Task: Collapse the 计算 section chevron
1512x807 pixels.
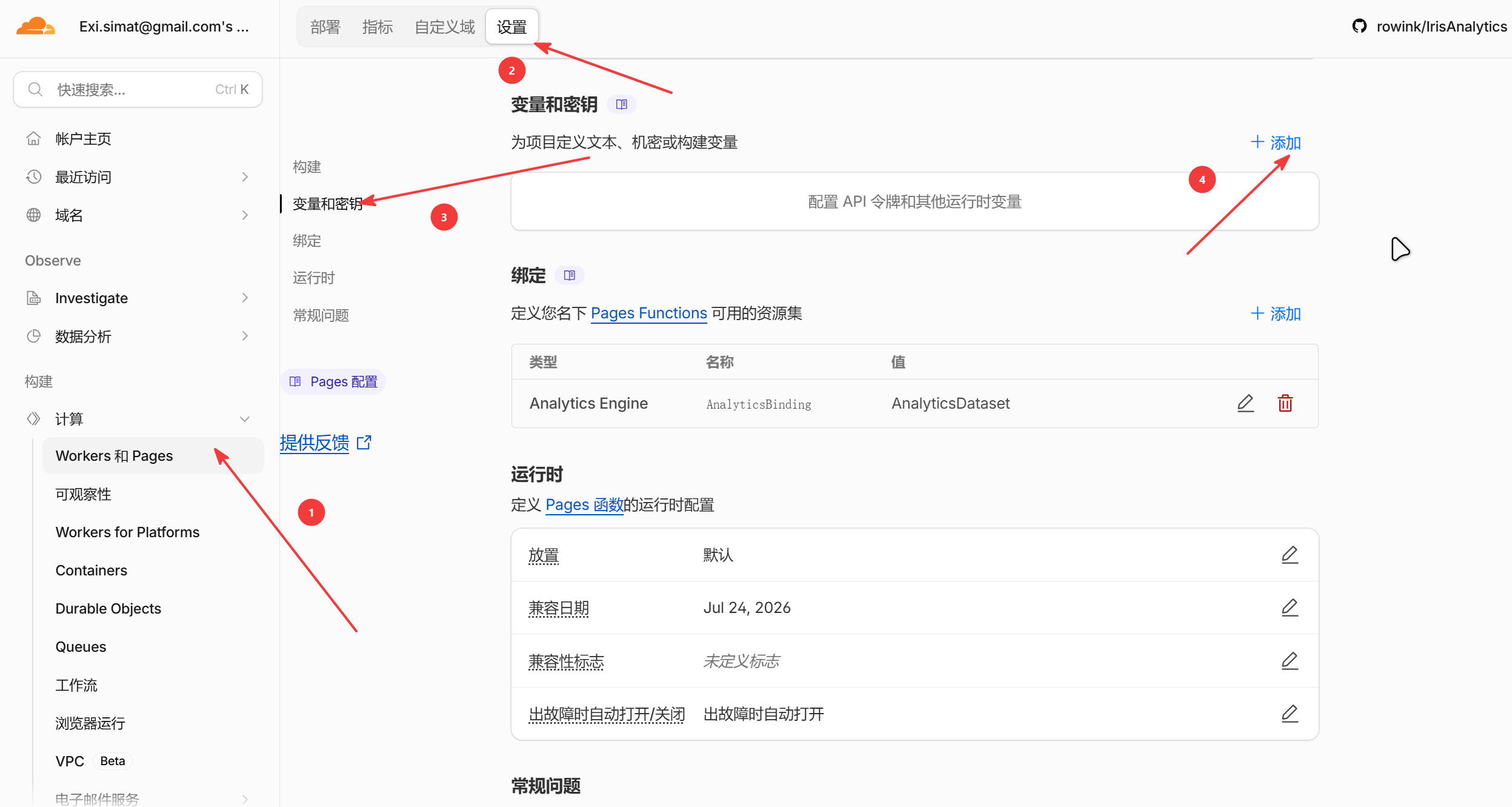Action: [x=245, y=419]
